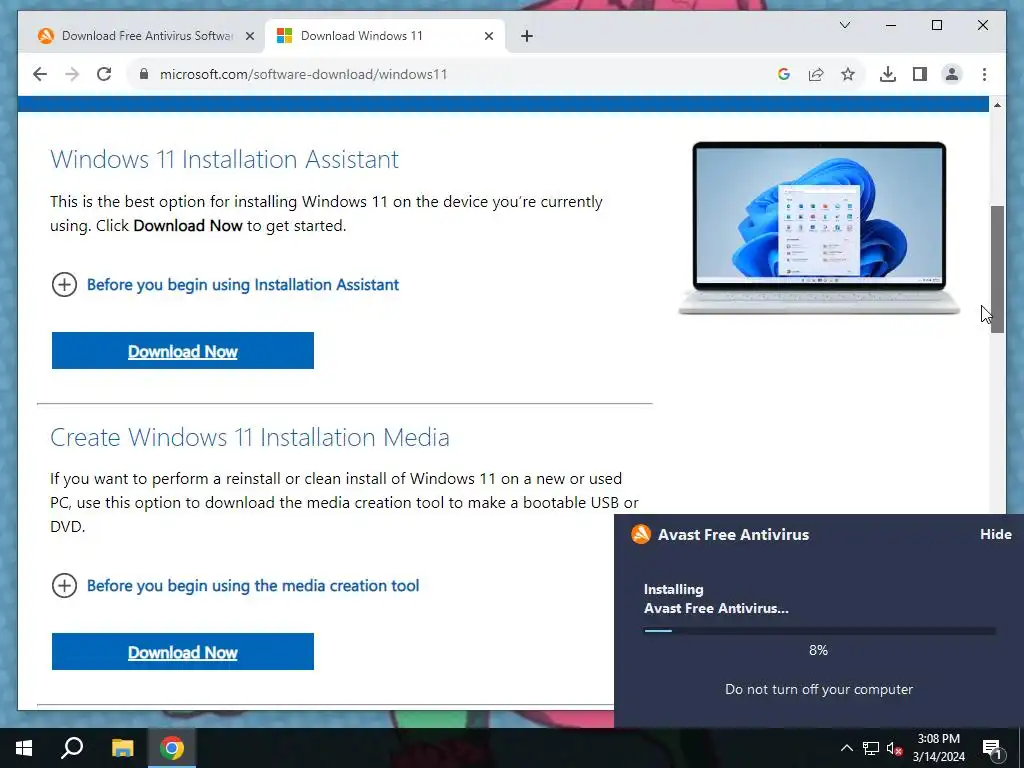
Task: Switch to Download Free Antivirus tab
Action: [x=146, y=36]
